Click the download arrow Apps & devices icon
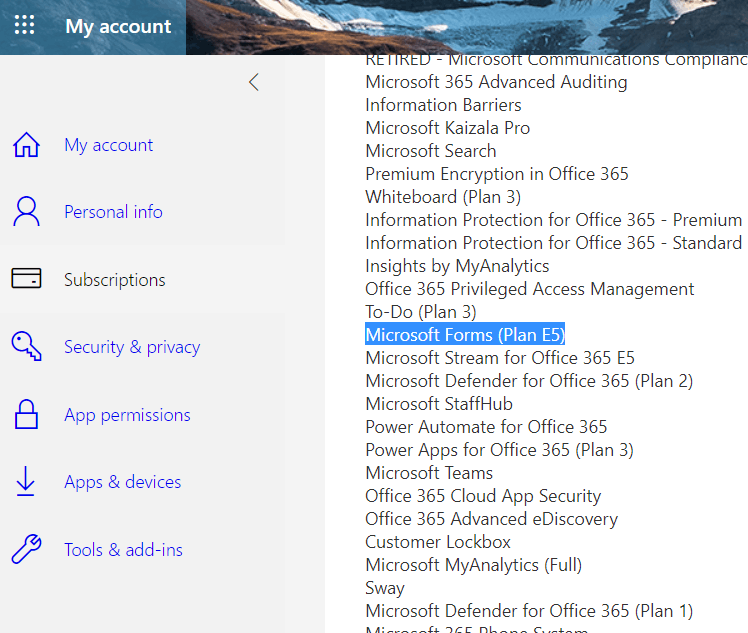The width and height of the screenshot is (748, 633). pyautogui.click(x=25, y=481)
